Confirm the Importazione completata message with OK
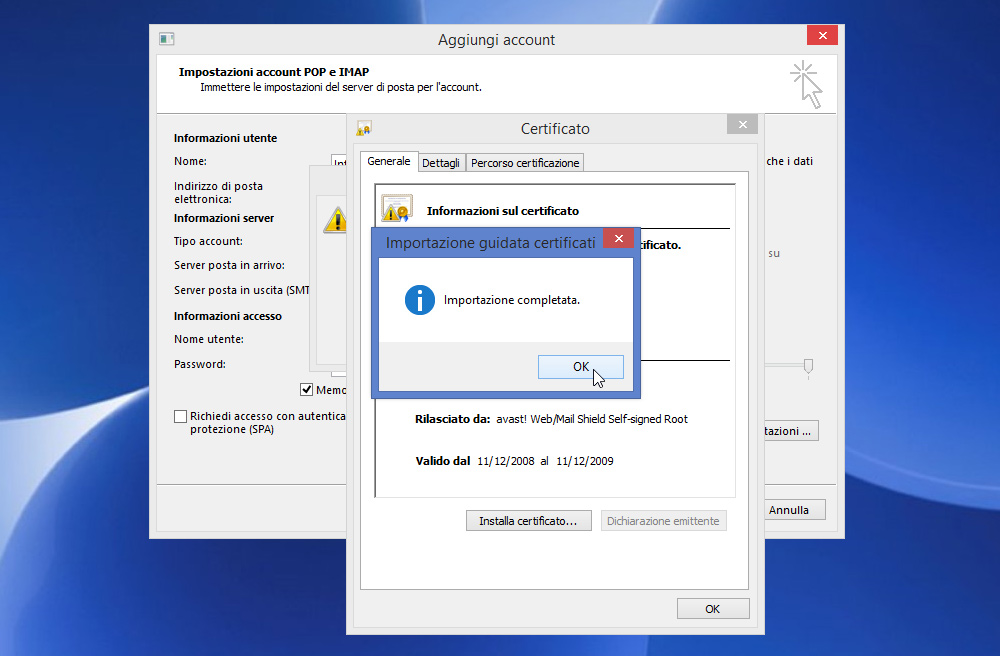The width and height of the screenshot is (1000, 656). 580,367
